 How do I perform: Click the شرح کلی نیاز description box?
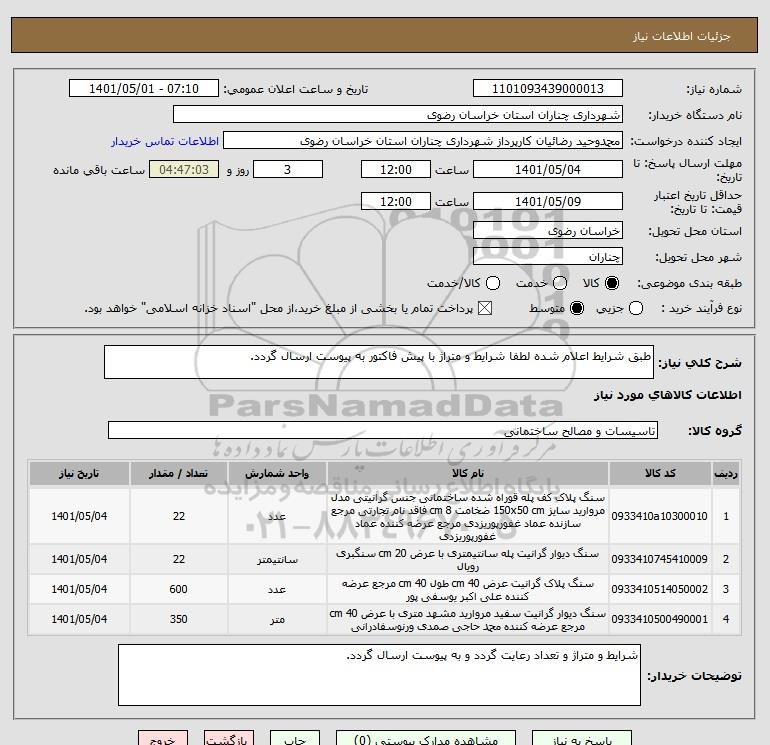coord(379,362)
